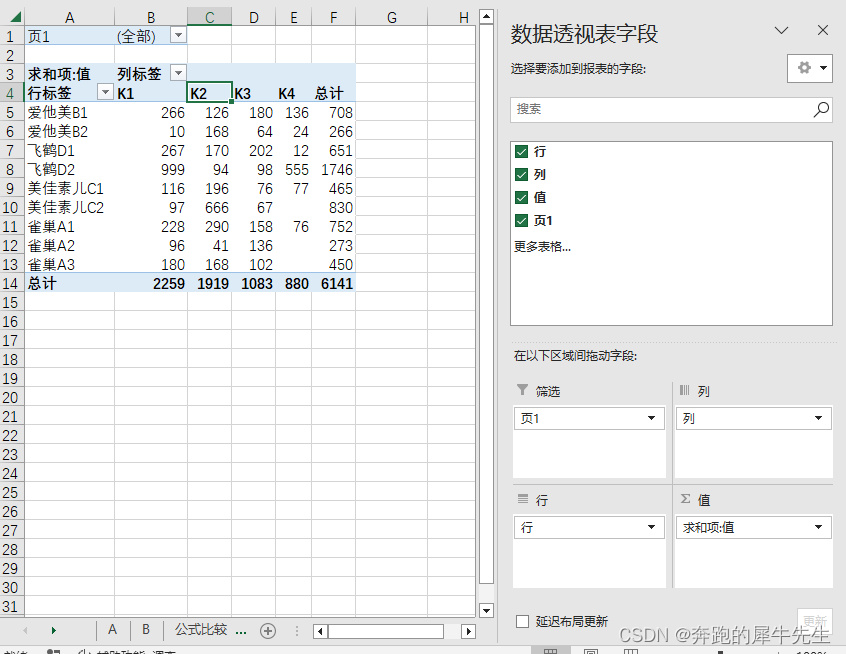Click vertical scrollbar down arrow

[x=486, y=611]
